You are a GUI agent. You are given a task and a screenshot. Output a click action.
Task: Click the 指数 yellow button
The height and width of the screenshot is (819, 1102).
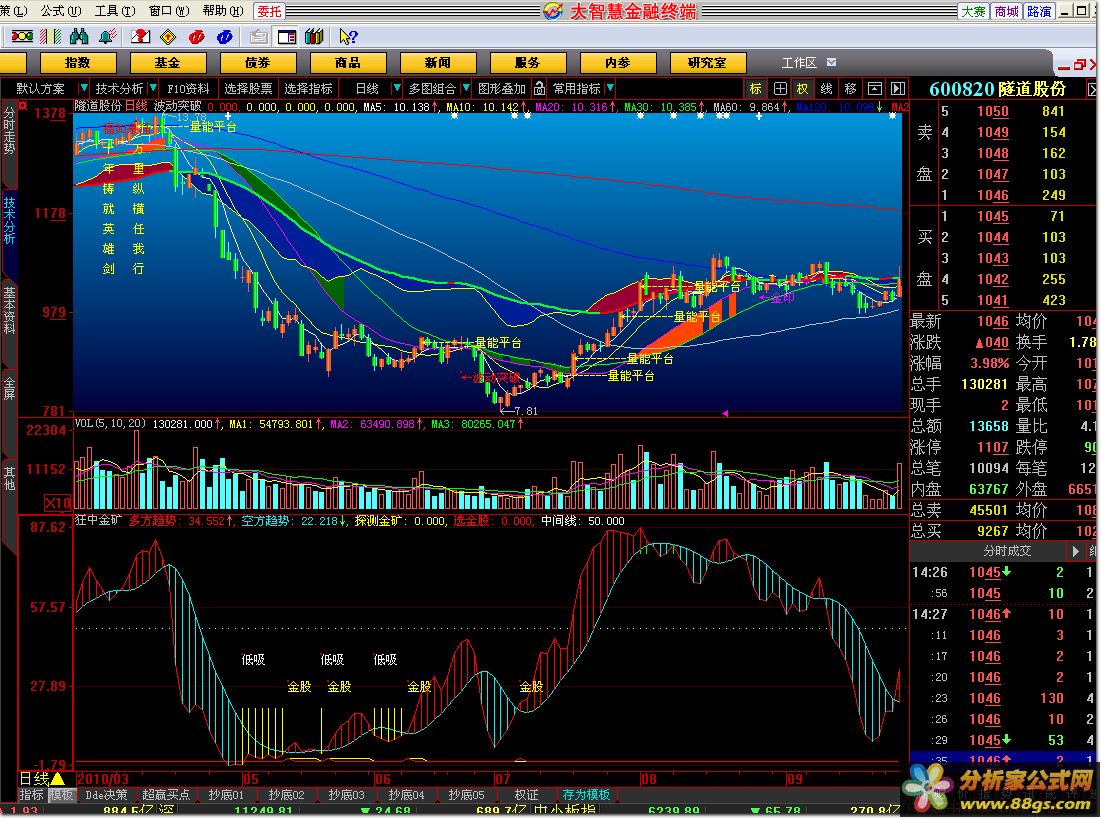click(x=77, y=63)
